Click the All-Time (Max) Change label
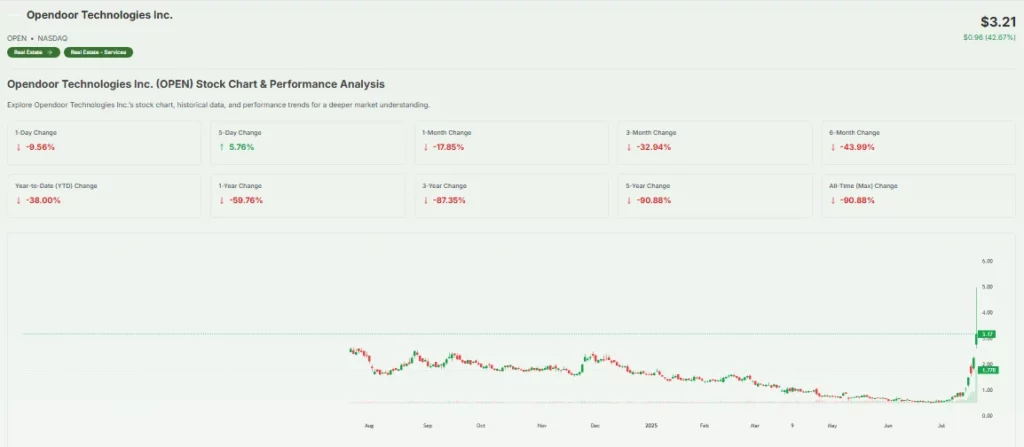 click(863, 186)
